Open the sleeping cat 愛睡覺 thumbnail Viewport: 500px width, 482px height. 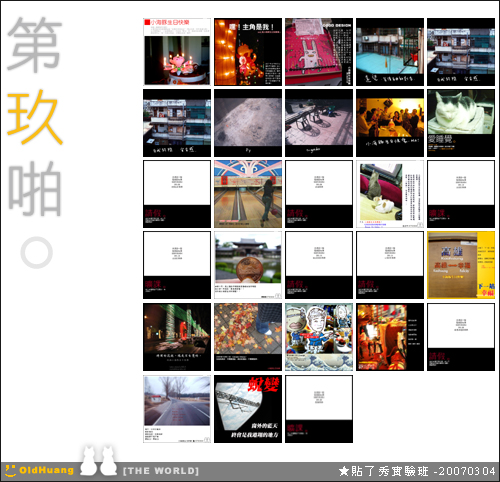coord(461,123)
